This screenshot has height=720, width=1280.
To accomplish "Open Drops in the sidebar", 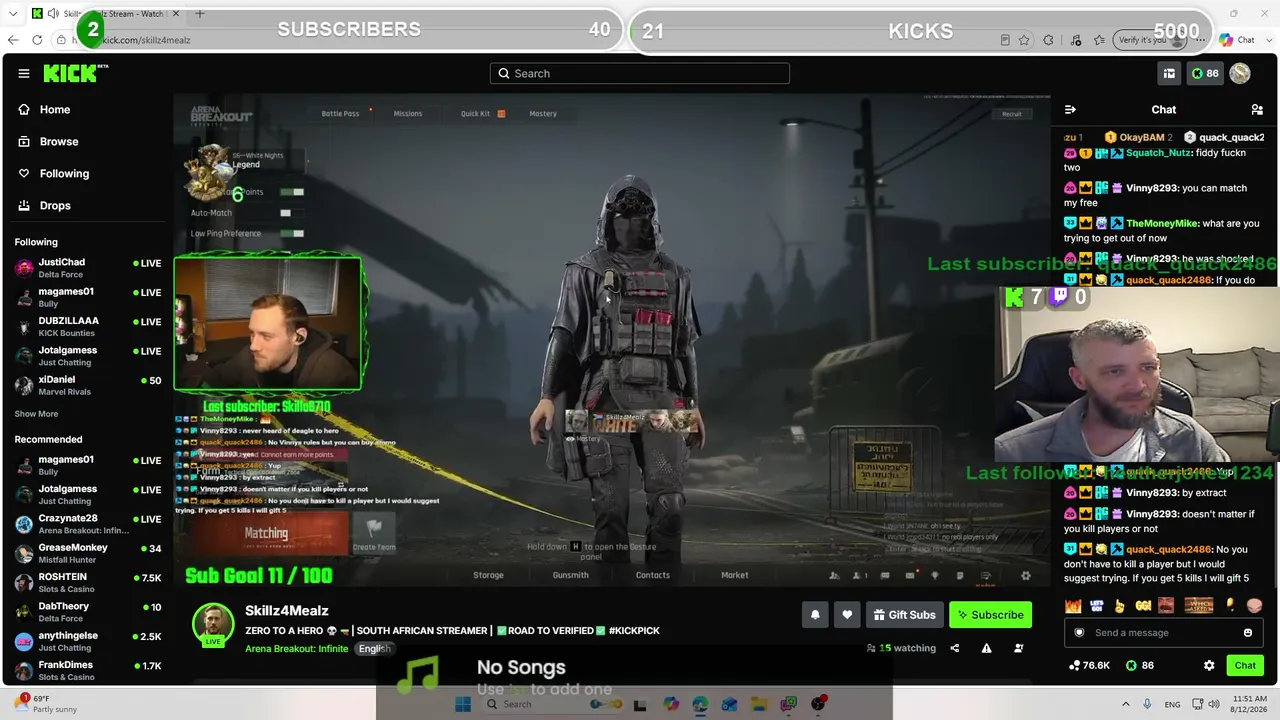I will (x=55, y=205).
